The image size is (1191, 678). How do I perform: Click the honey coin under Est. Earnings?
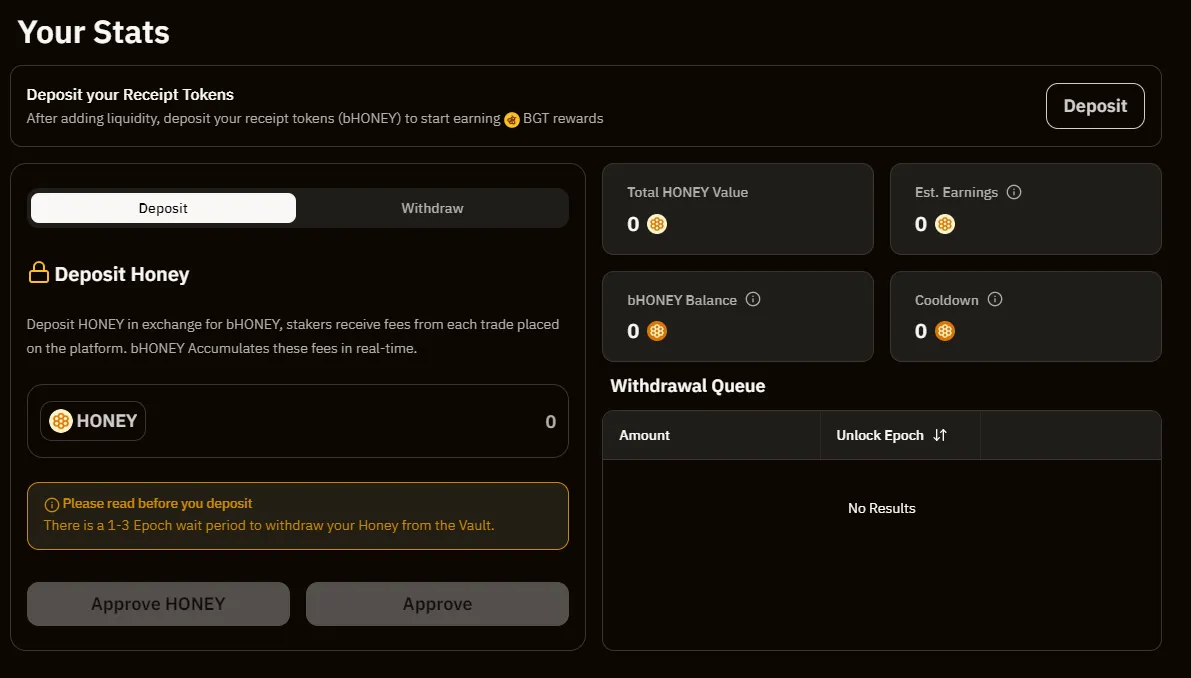[x=945, y=224]
